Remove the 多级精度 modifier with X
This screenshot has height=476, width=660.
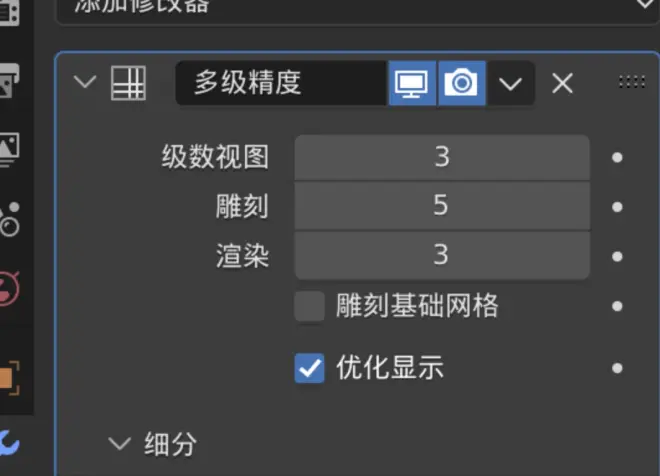click(x=562, y=83)
